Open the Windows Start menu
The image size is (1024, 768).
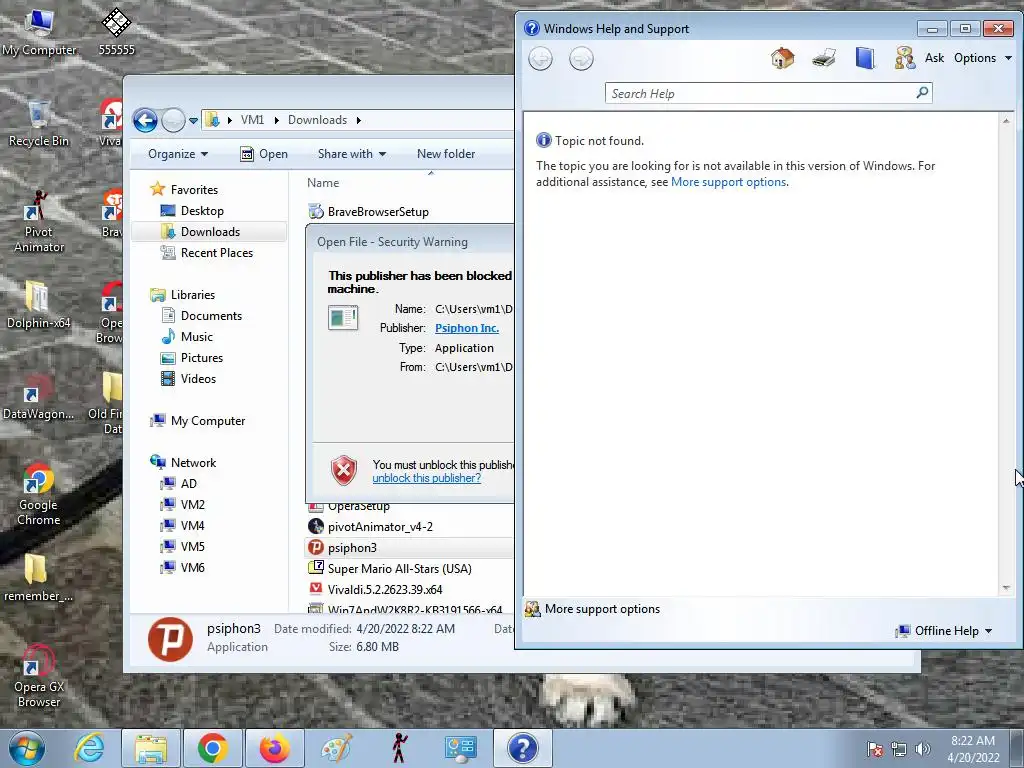pyautogui.click(x=27, y=748)
